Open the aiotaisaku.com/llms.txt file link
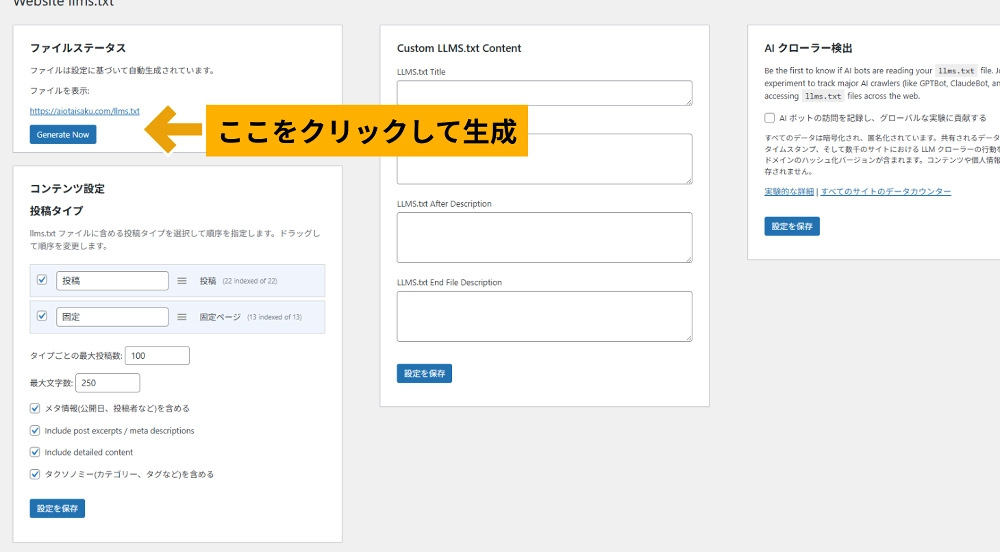Viewport: 1000px width, 552px height. click(x=84, y=111)
